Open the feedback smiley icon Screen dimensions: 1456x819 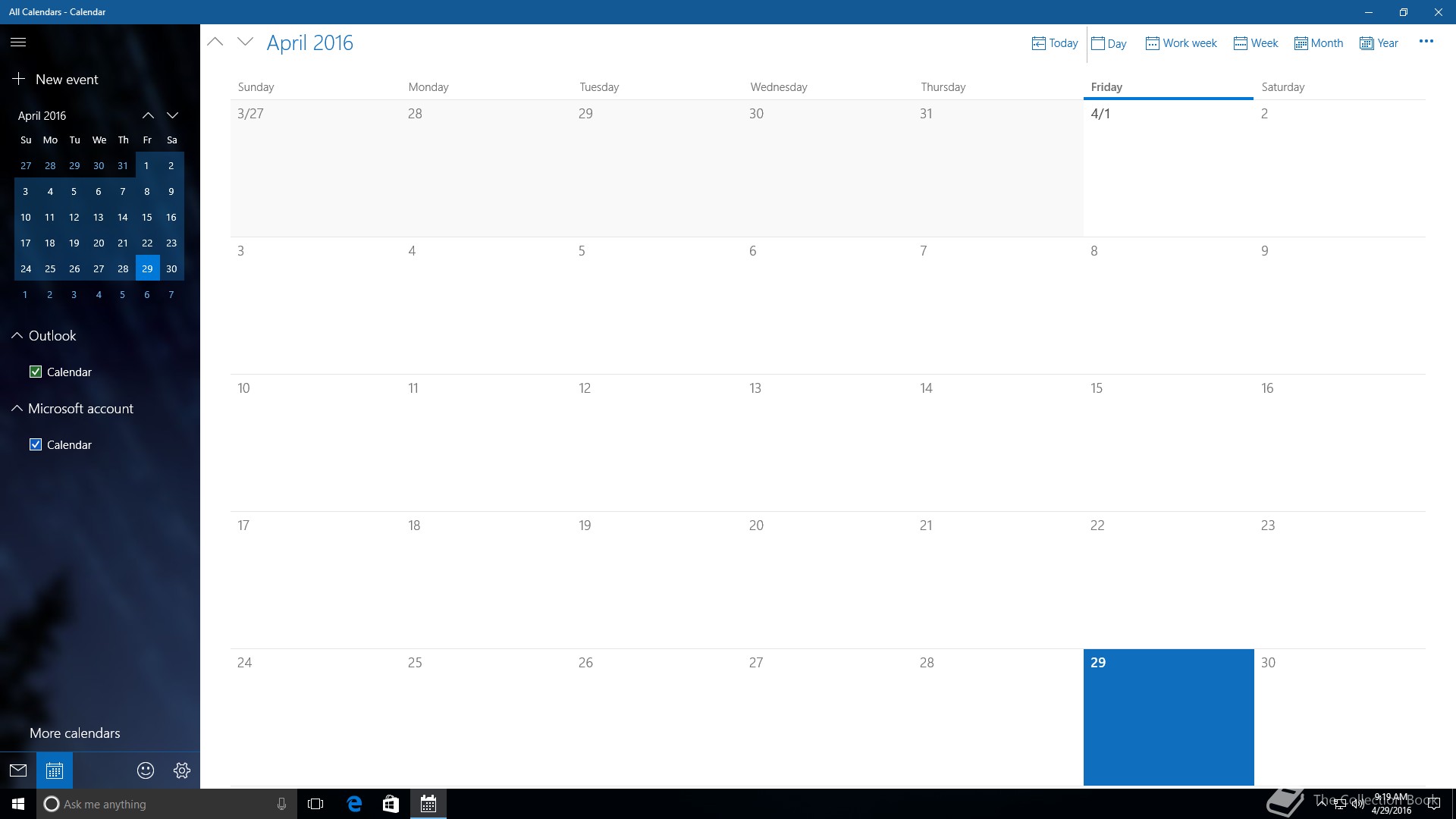(x=146, y=770)
